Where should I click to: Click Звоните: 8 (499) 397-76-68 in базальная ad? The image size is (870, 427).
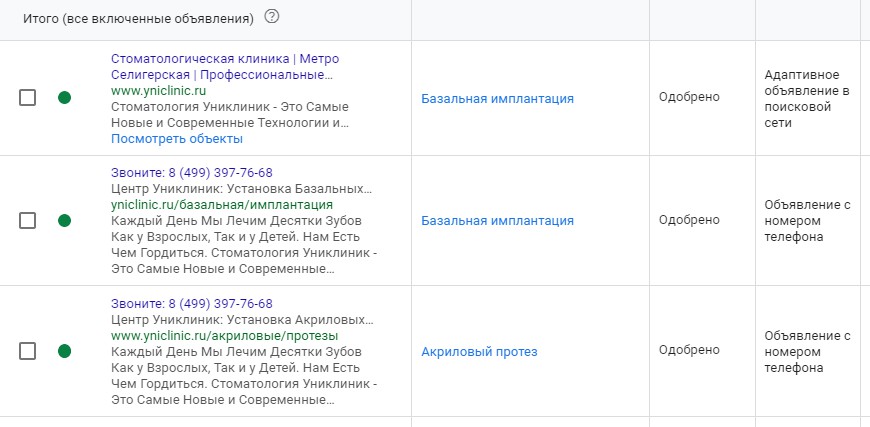click(x=192, y=173)
